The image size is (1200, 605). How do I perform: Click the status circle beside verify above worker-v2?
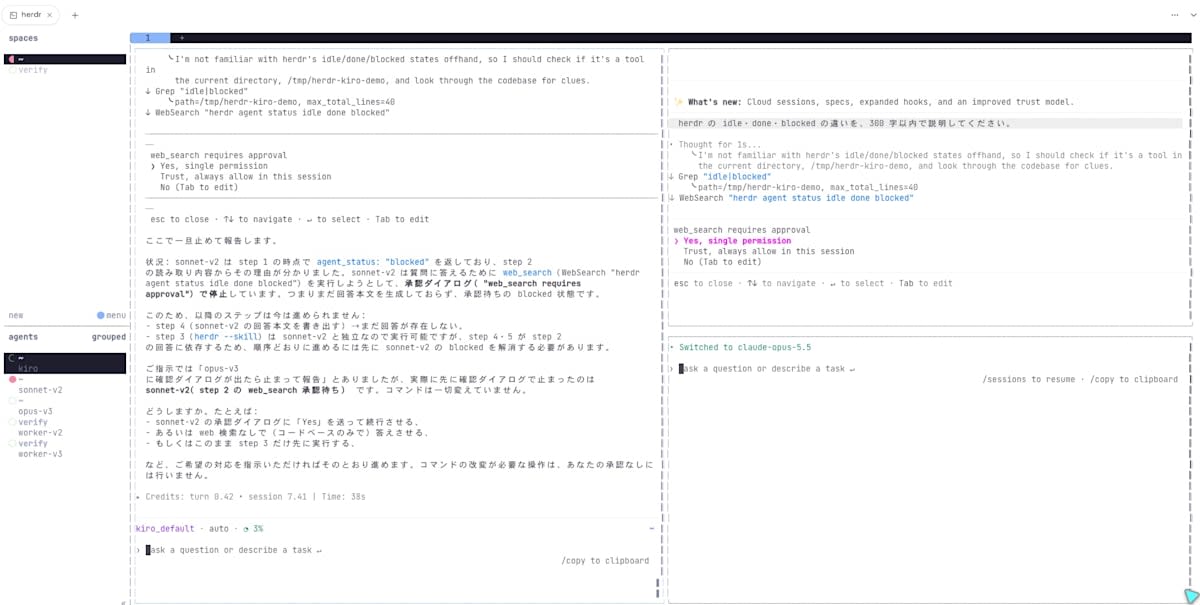[12, 422]
